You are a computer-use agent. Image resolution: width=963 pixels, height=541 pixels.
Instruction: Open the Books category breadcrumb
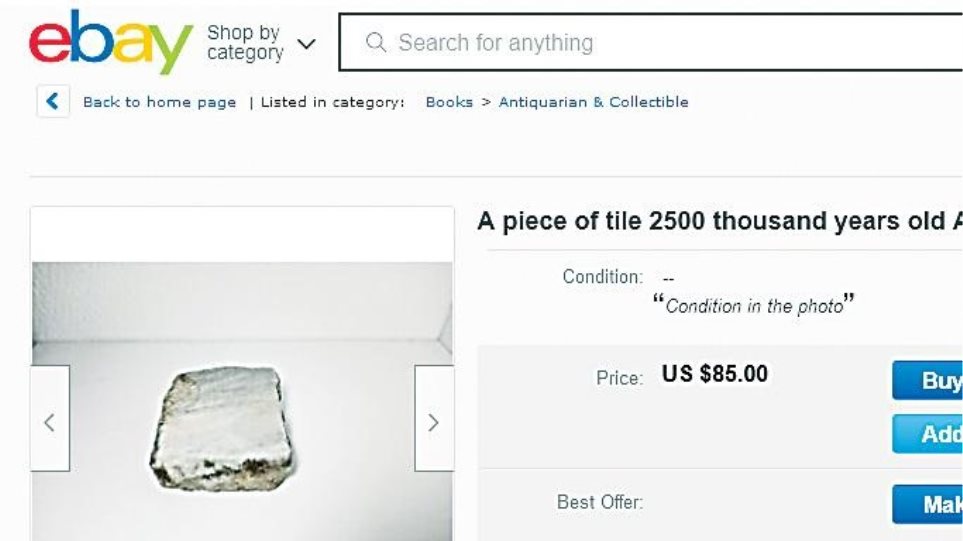[449, 102]
